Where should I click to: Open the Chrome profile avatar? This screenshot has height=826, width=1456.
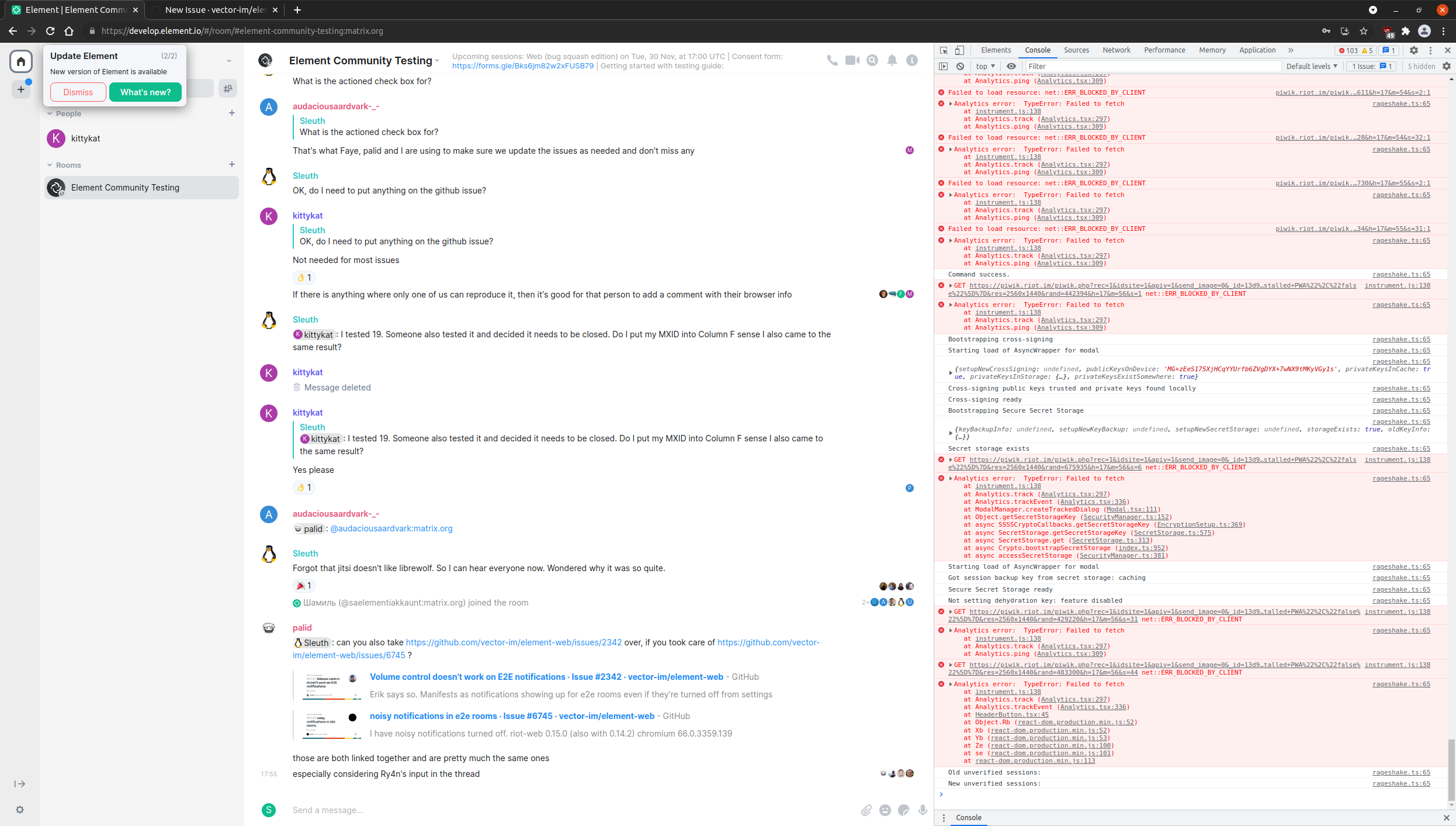point(1424,31)
